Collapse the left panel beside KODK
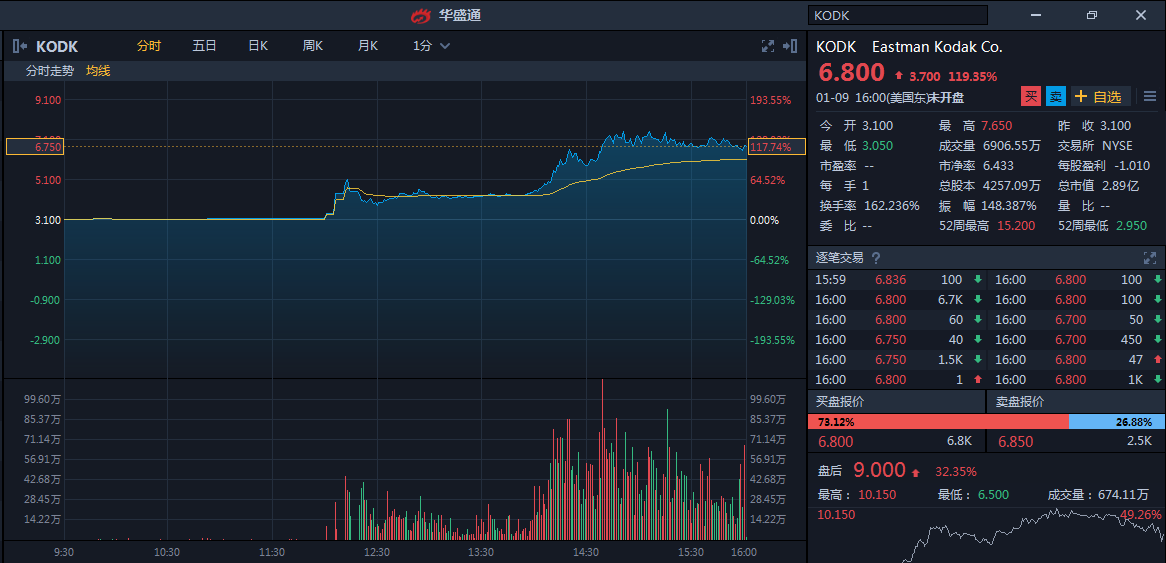Screen dimensions: 1166x563 click(20, 46)
